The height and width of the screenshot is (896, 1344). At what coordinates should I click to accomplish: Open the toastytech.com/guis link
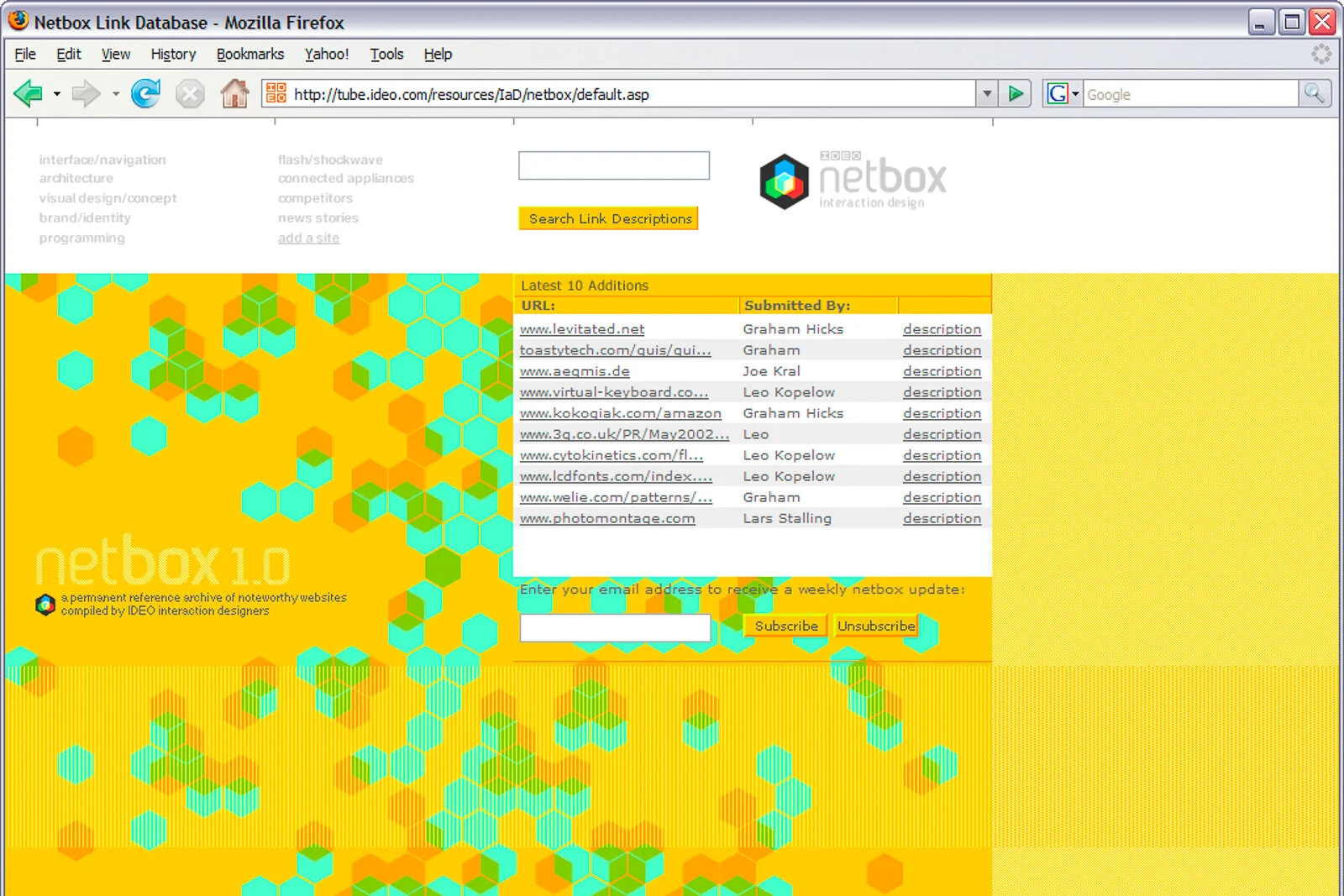click(615, 350)
